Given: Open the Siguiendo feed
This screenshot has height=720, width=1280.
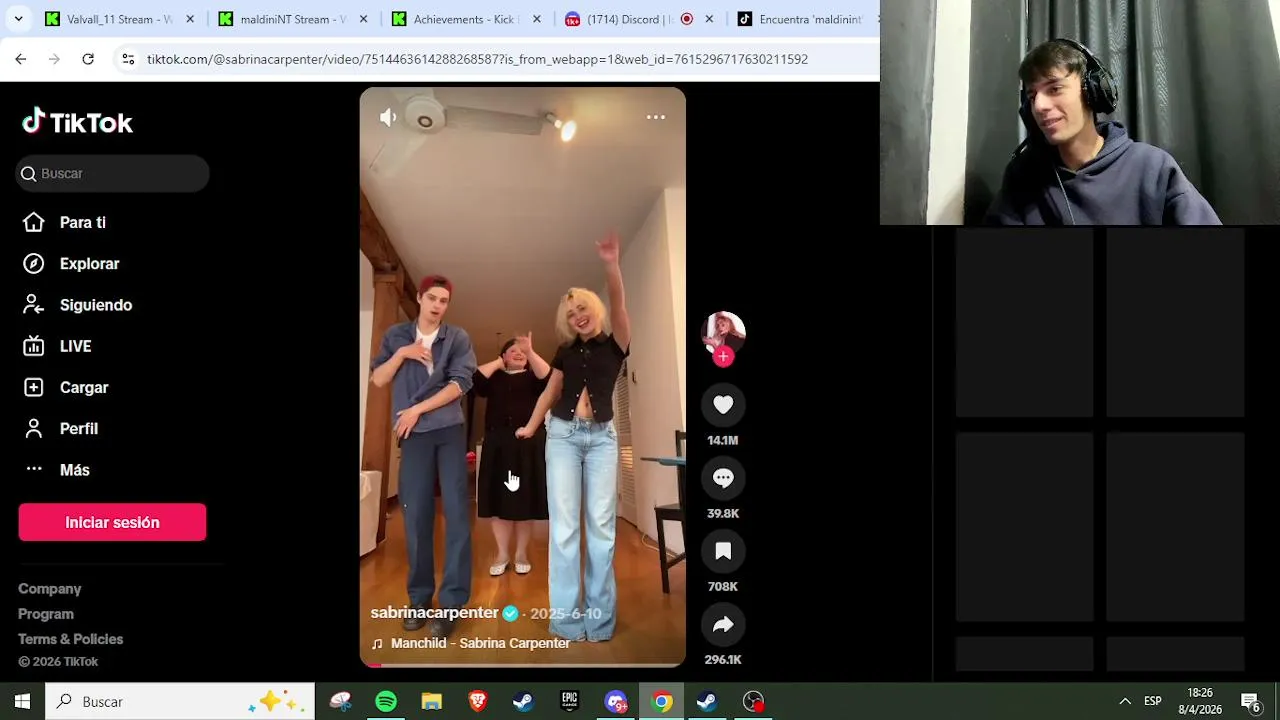Looking at the screenshot, I should pos(77,305).
